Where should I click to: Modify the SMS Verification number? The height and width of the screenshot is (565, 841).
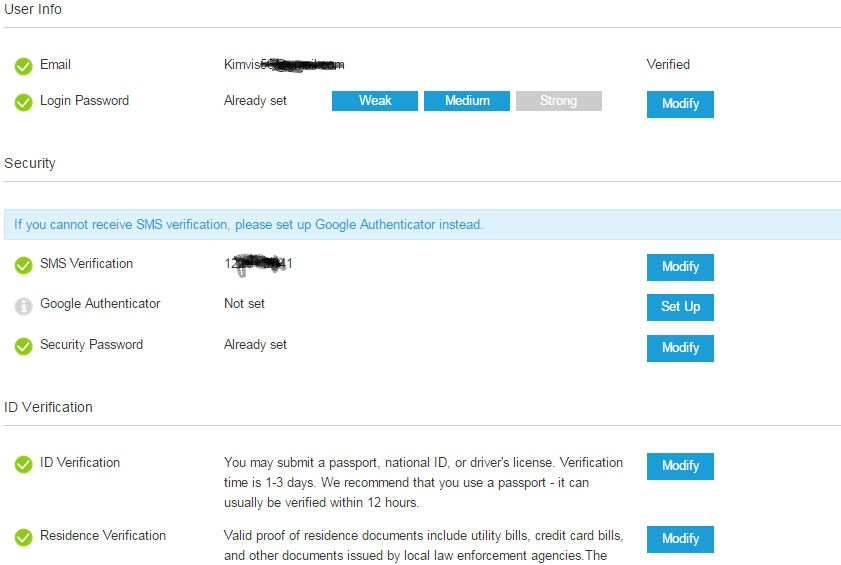click(680, 267)
